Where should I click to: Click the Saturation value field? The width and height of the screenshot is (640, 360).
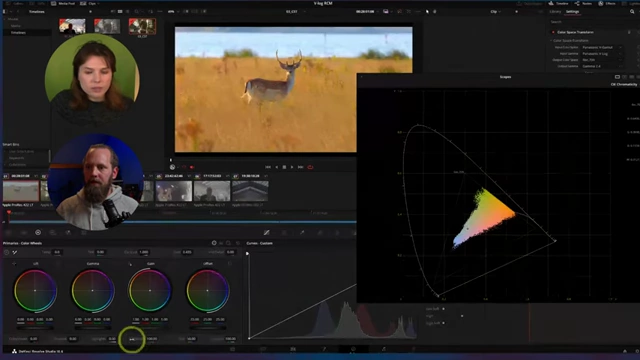[152, 339]
